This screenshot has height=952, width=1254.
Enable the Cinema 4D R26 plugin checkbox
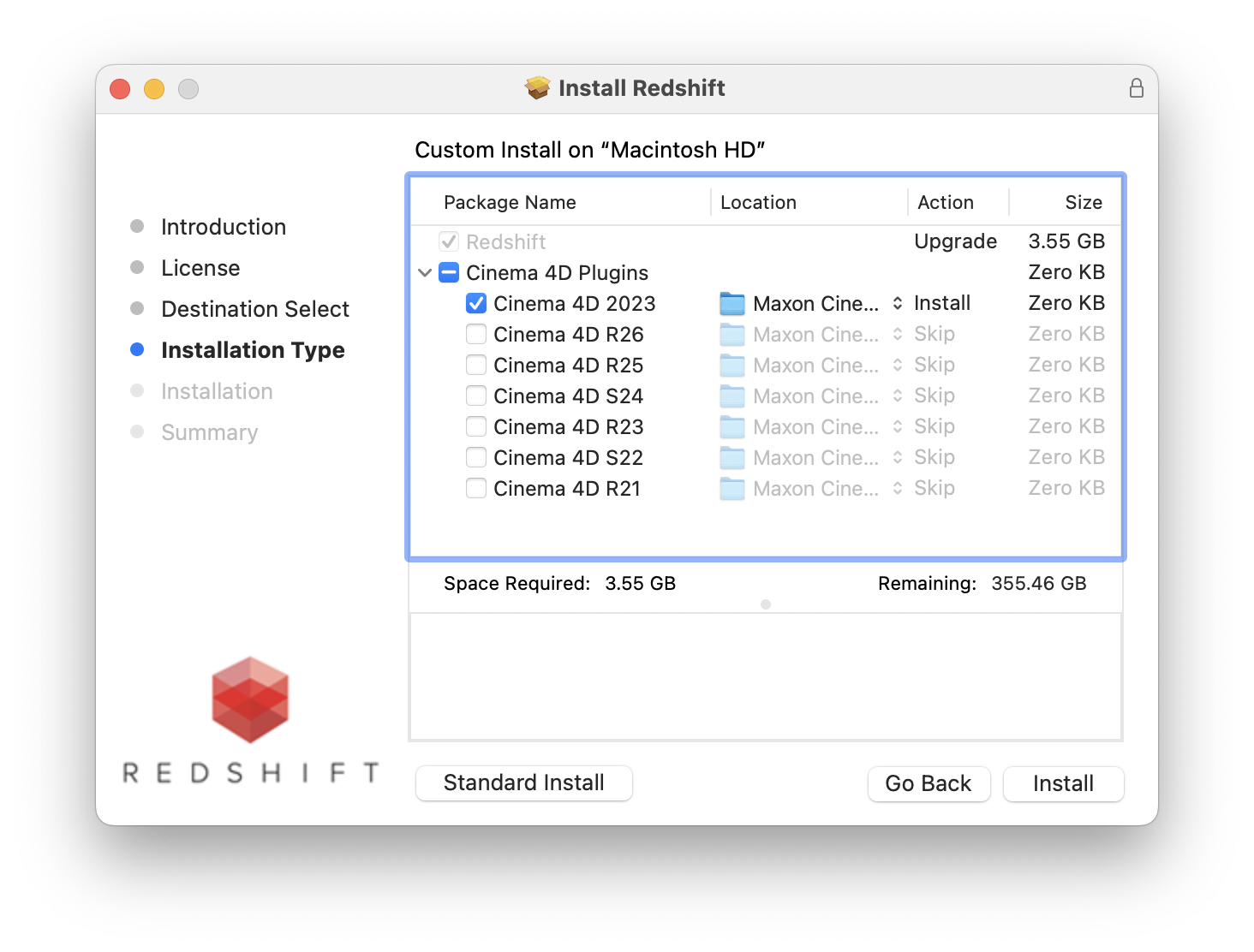[x=476, y=335]
